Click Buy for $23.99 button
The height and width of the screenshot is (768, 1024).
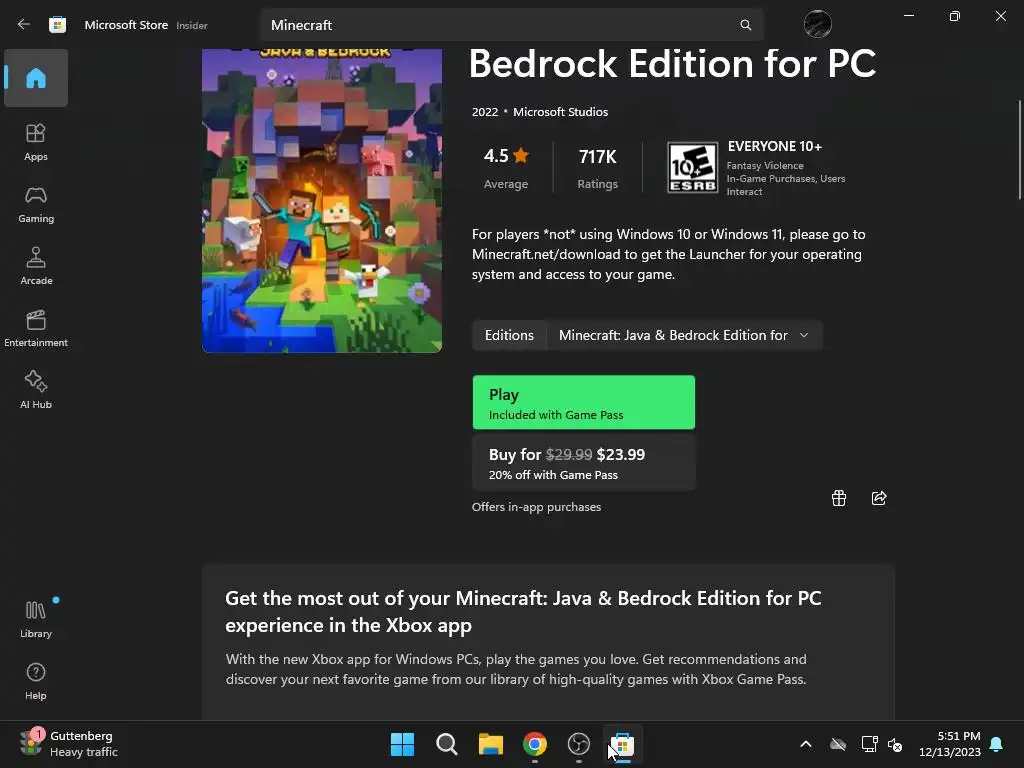click(584, 462)
